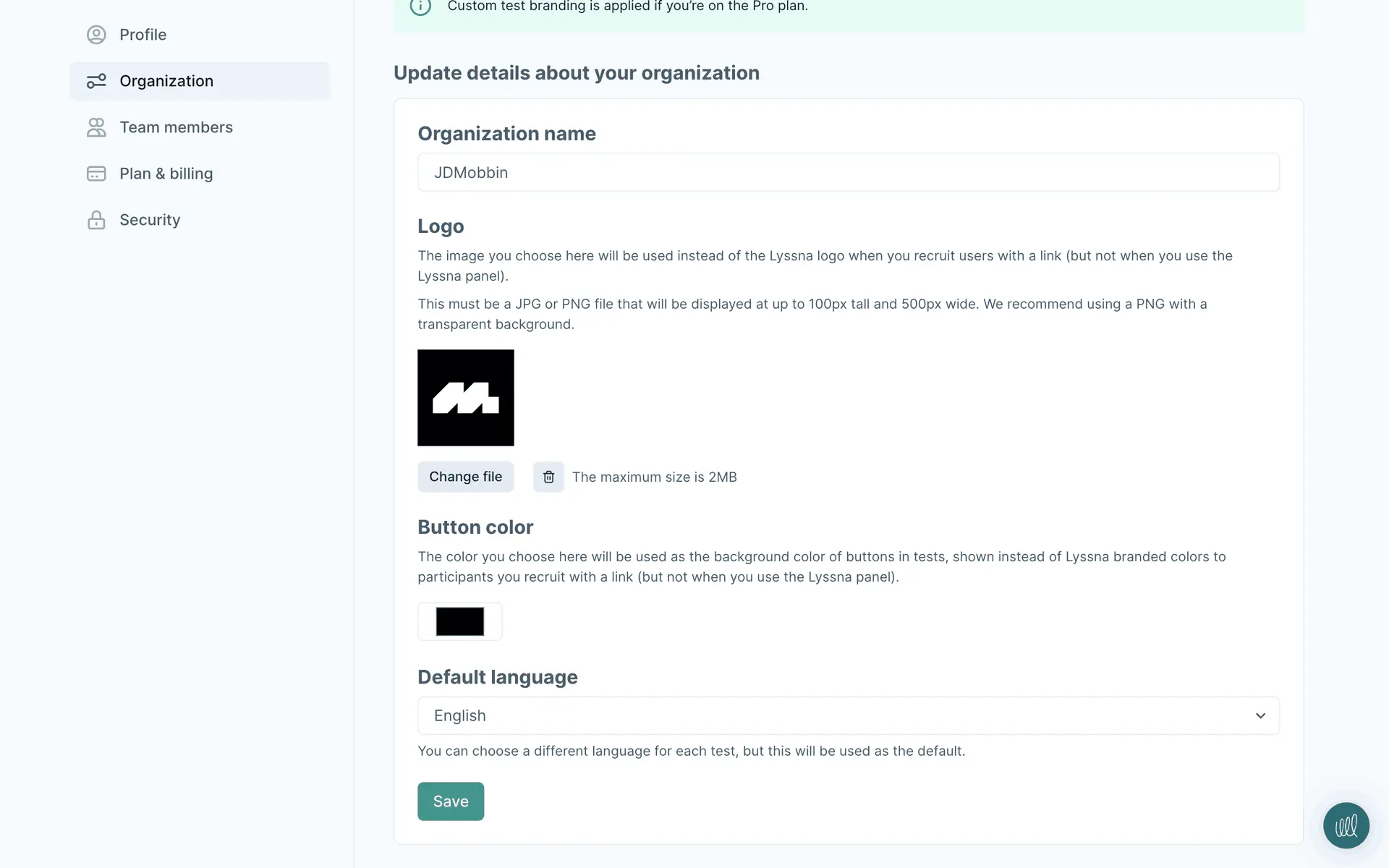
Task: Click the Profile user icon in sidebar
Action: click(x=96, y=35)
